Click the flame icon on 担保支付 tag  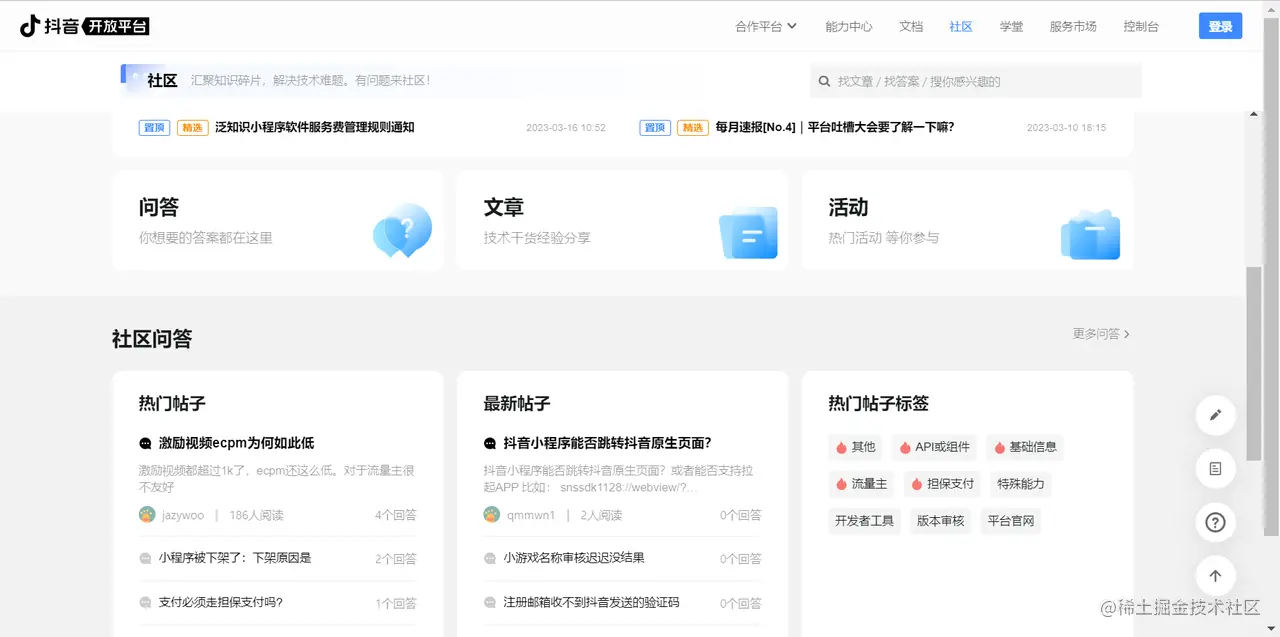point(916,484)
